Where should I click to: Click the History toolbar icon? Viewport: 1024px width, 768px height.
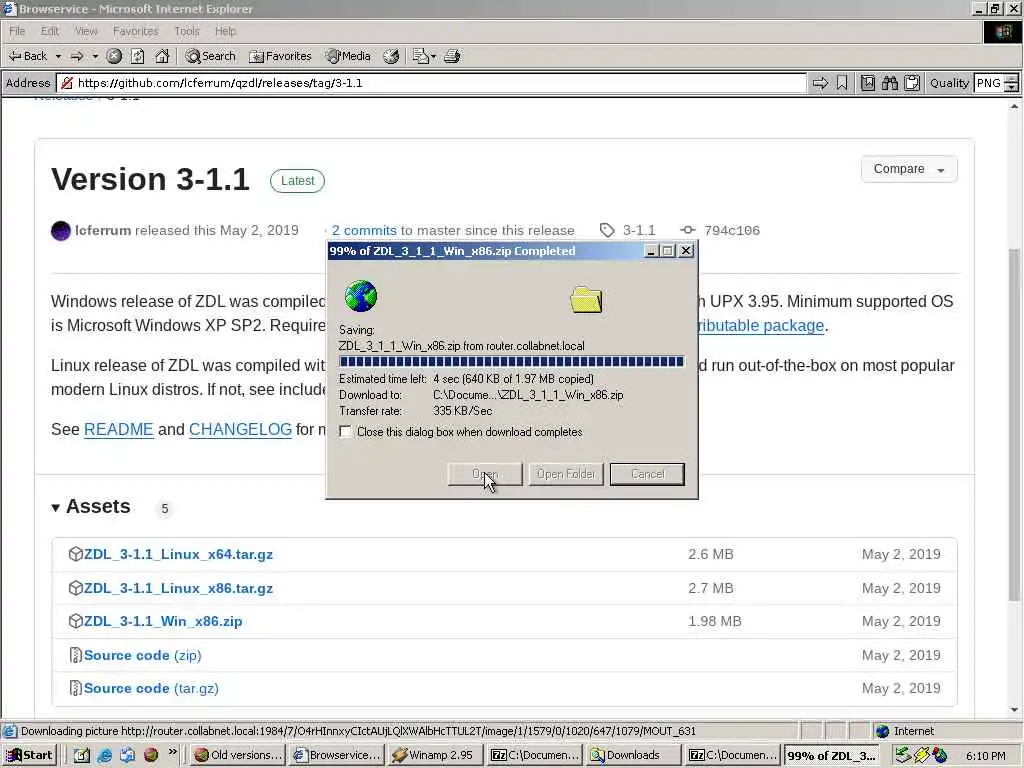coord(391,56)
